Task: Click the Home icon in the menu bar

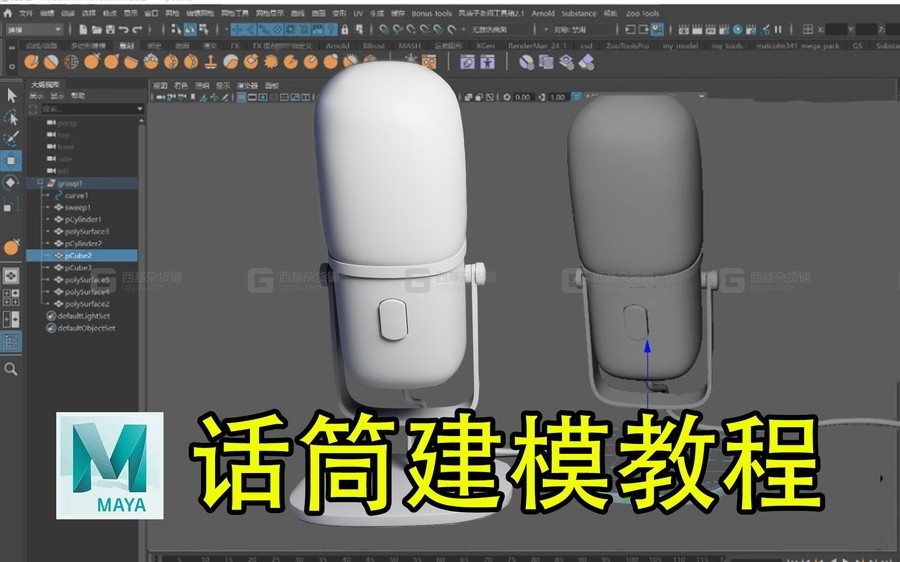Action: coord(6,14)
